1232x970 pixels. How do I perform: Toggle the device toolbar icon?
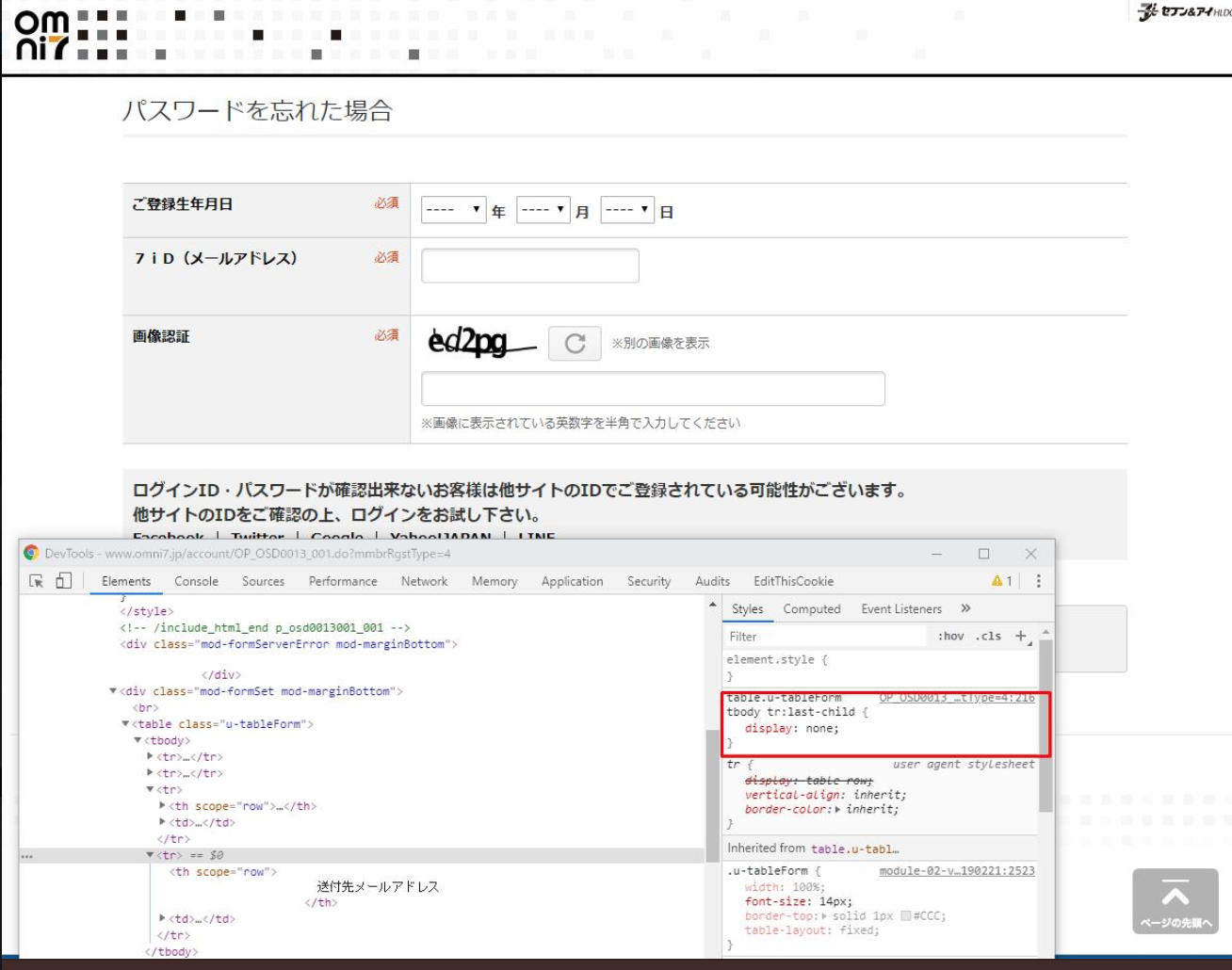tap(63, 581)
